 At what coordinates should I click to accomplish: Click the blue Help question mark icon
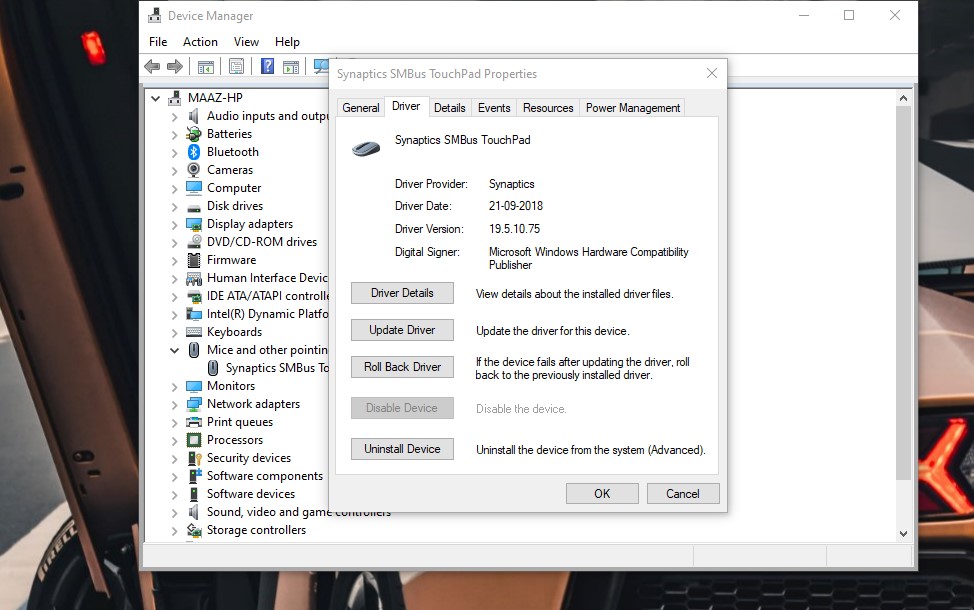point(267,66)
